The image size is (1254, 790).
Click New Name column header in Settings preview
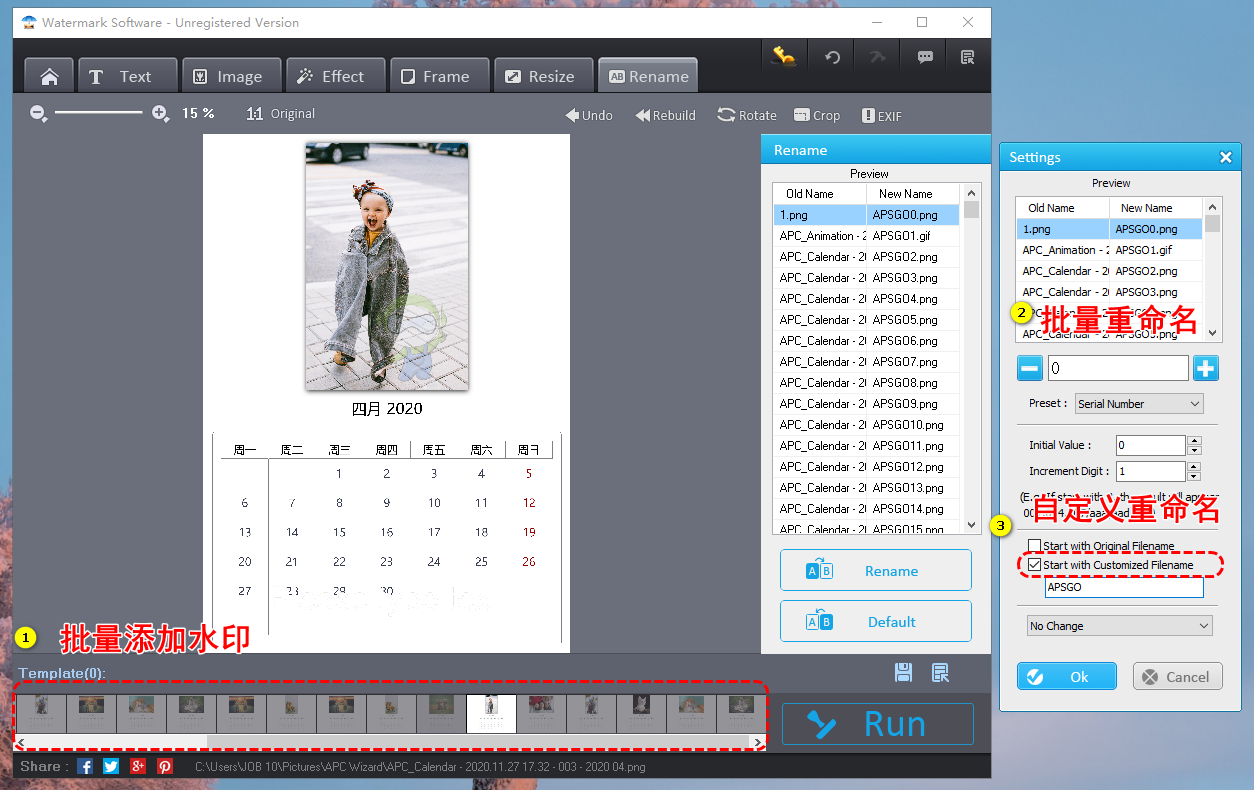1156,208
